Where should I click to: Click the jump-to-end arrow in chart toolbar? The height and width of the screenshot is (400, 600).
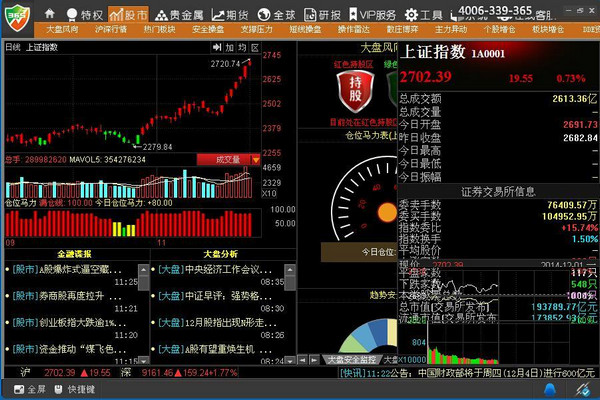pyautogui.click(x=217, y=47)
